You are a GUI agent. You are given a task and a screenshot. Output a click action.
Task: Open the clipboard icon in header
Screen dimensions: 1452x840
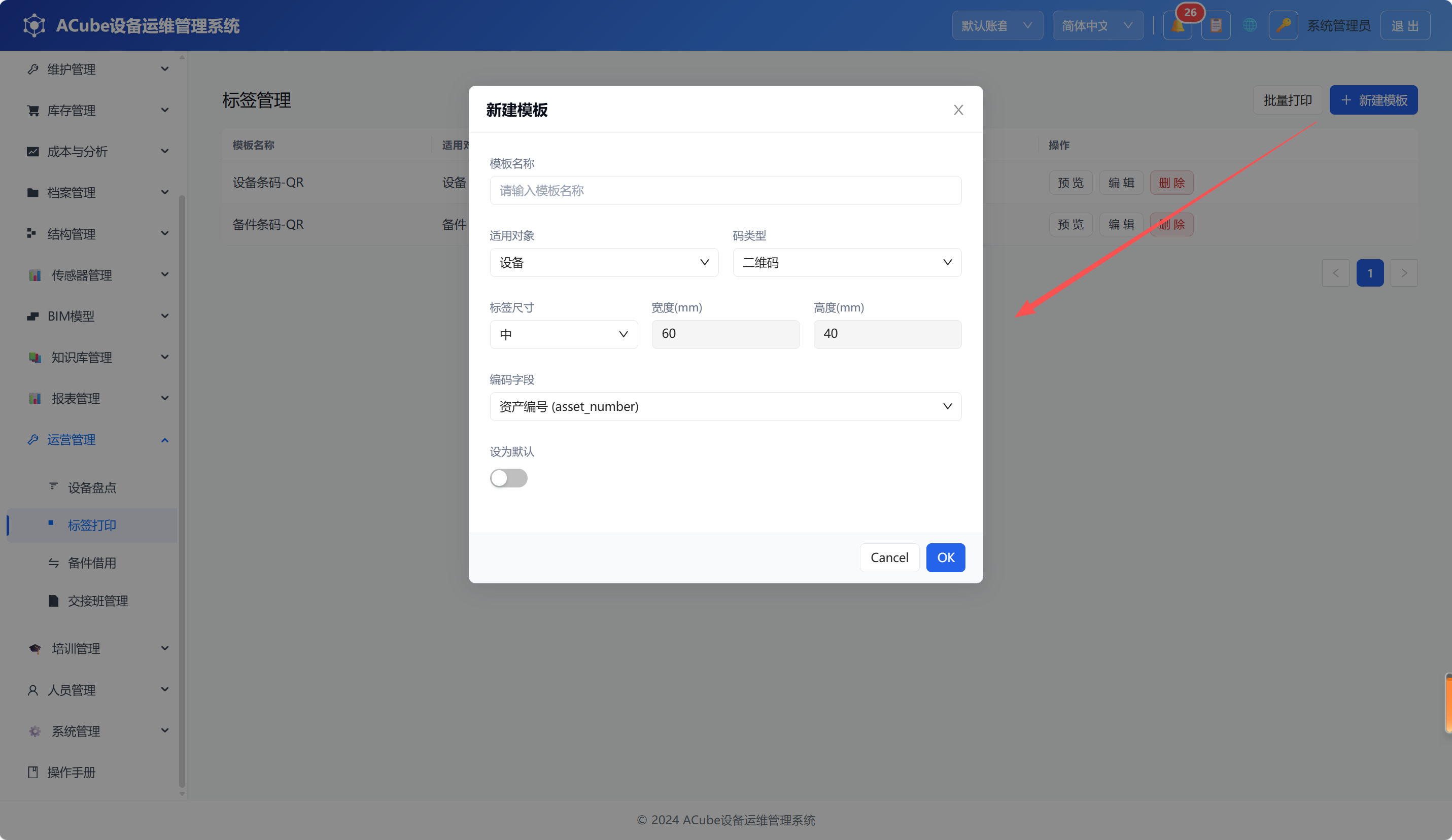click(x=1216, y=26)
